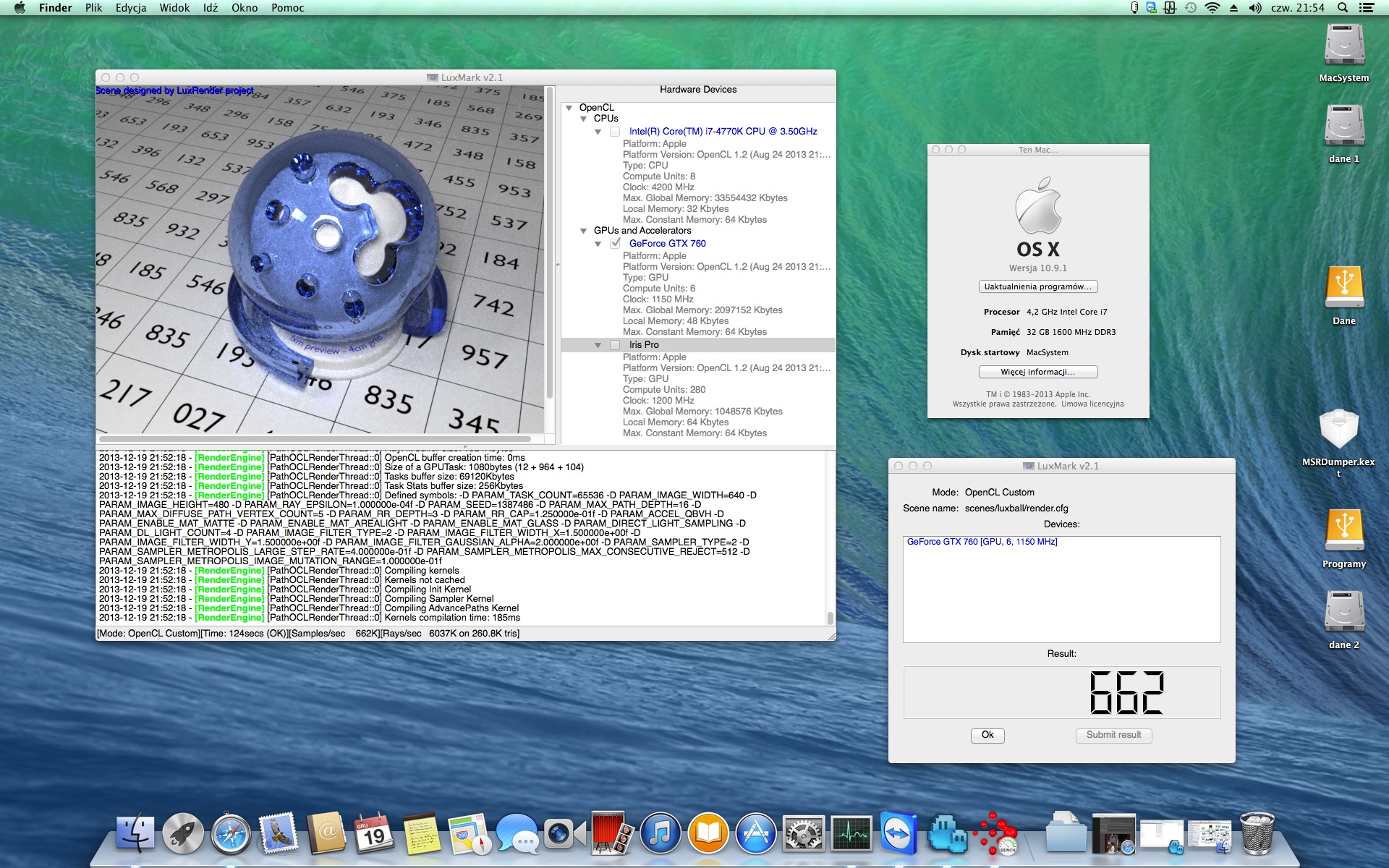Image resolution: width=1389 pixels, height=868 pixels.
Task: Click the Submit result button
Action: click(1113, 735)
